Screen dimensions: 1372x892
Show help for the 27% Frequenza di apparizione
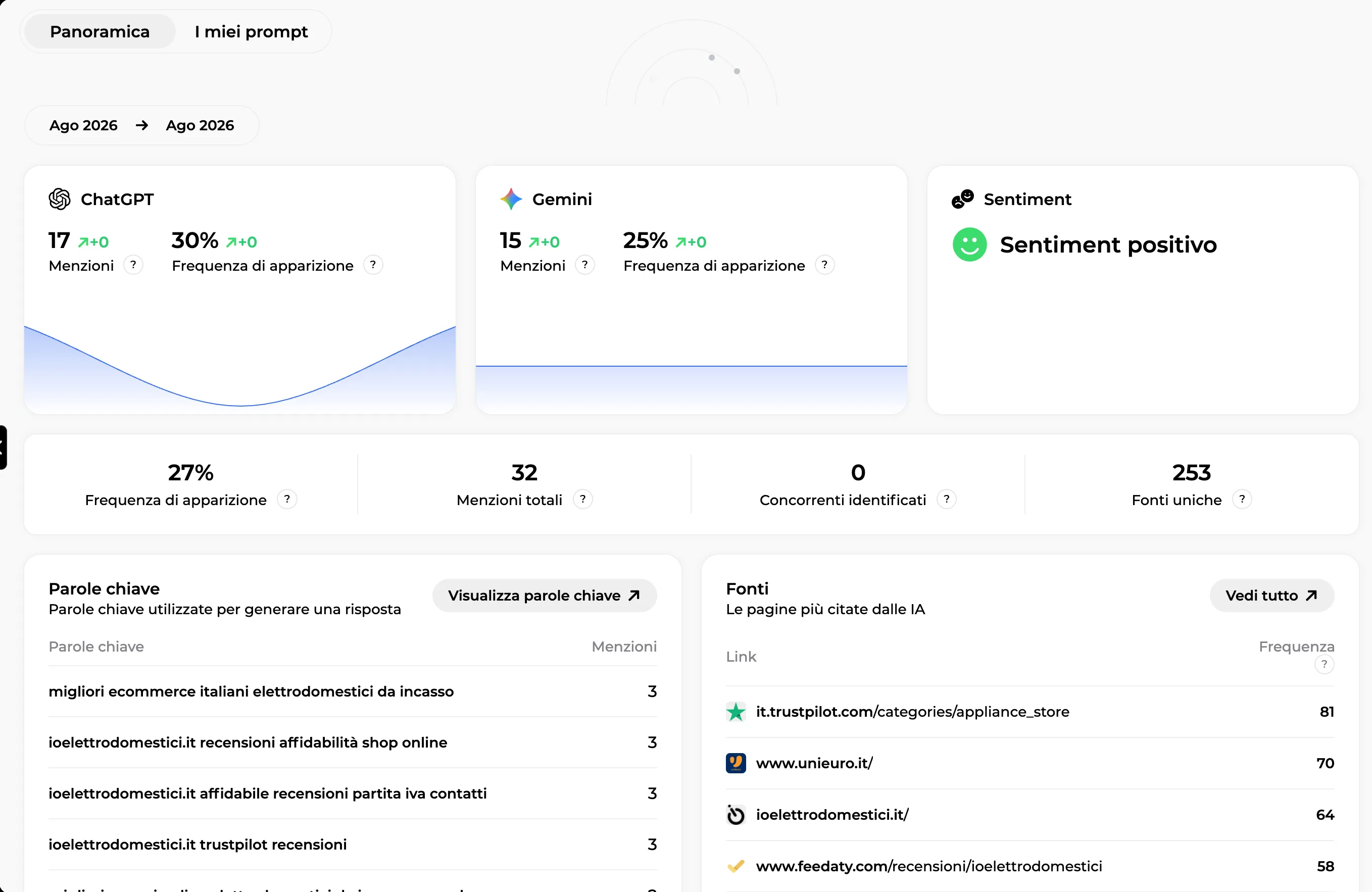[x=287, y=499]
